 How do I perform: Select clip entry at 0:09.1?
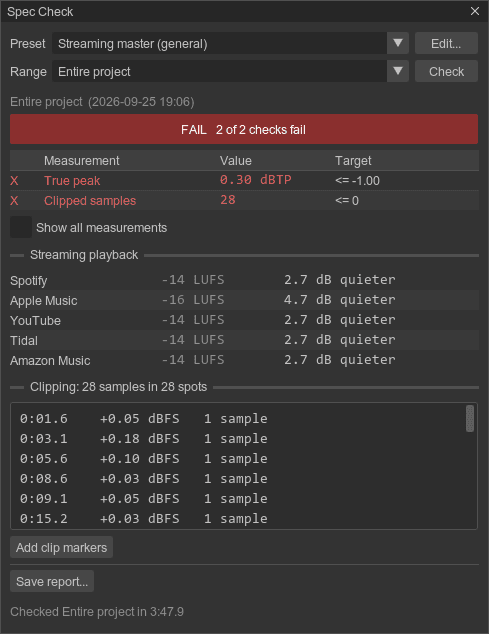pyautogui.click(x=239, y=499)
